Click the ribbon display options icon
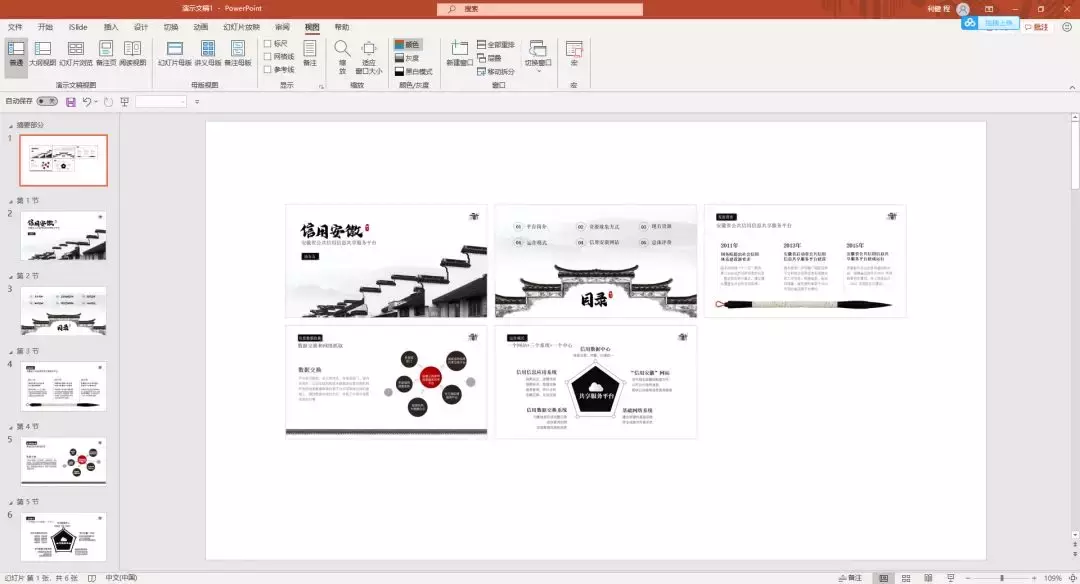 tap(989, 9)
